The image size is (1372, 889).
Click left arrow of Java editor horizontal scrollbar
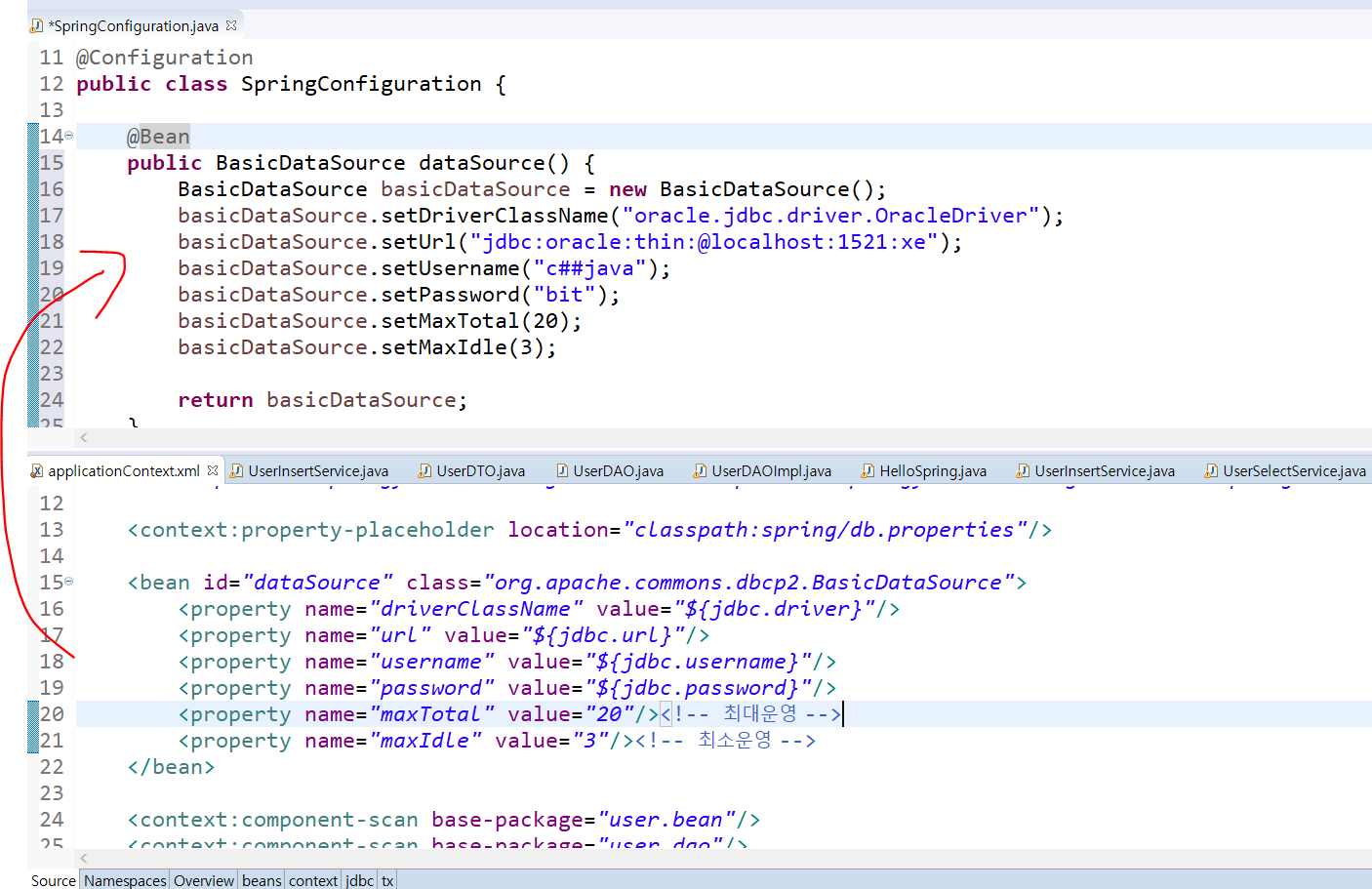(84, 438)
